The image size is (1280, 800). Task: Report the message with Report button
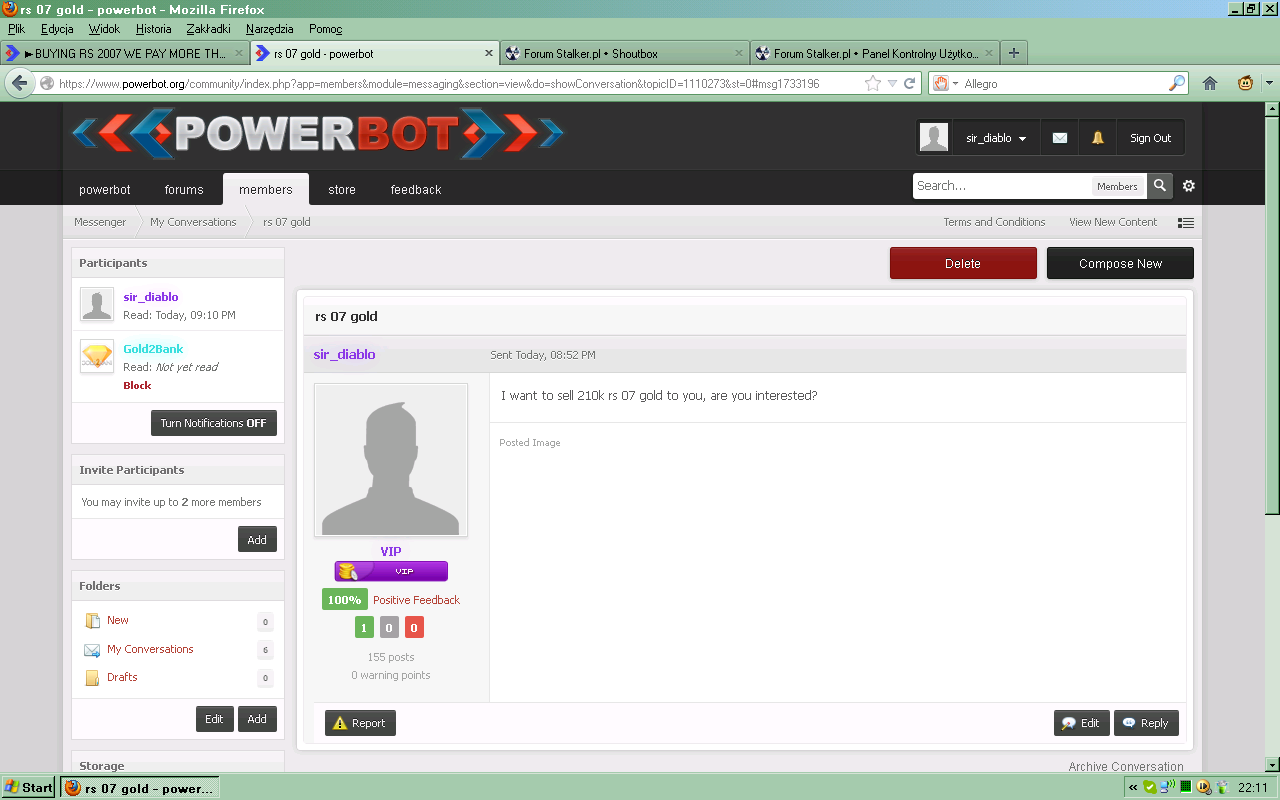coord(360,723)
